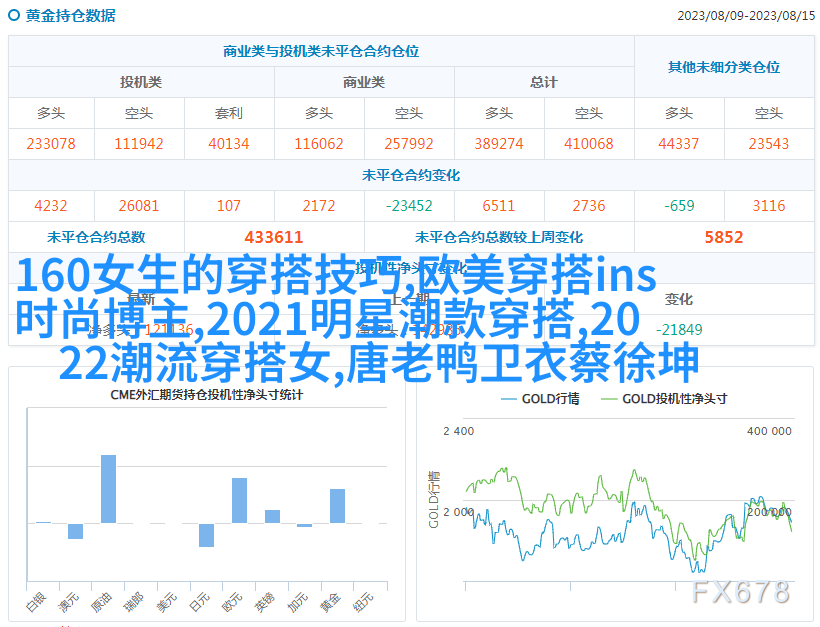Click the 未平仓合约总数 label
The height and width of the screenshot is (627, 820).
(96, 237)
